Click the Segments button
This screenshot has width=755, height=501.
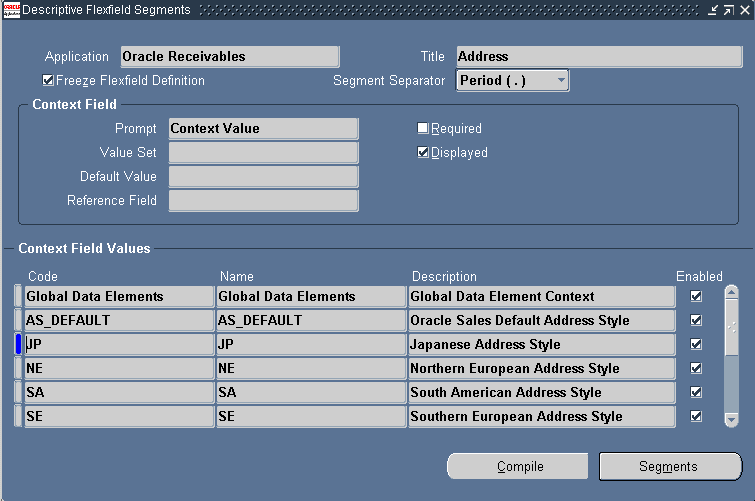[x=670, y=466]
